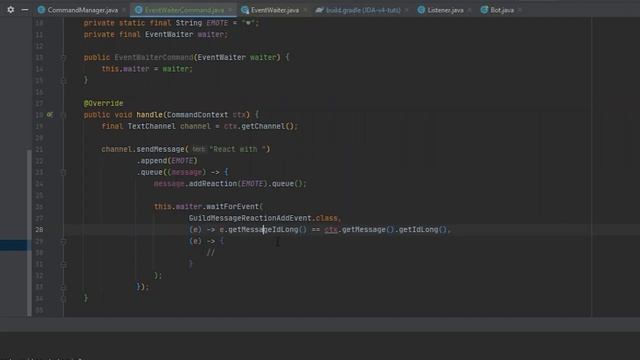
Task: Click getMessageIdLong on line 28
Action: click(x=263, y=229)
